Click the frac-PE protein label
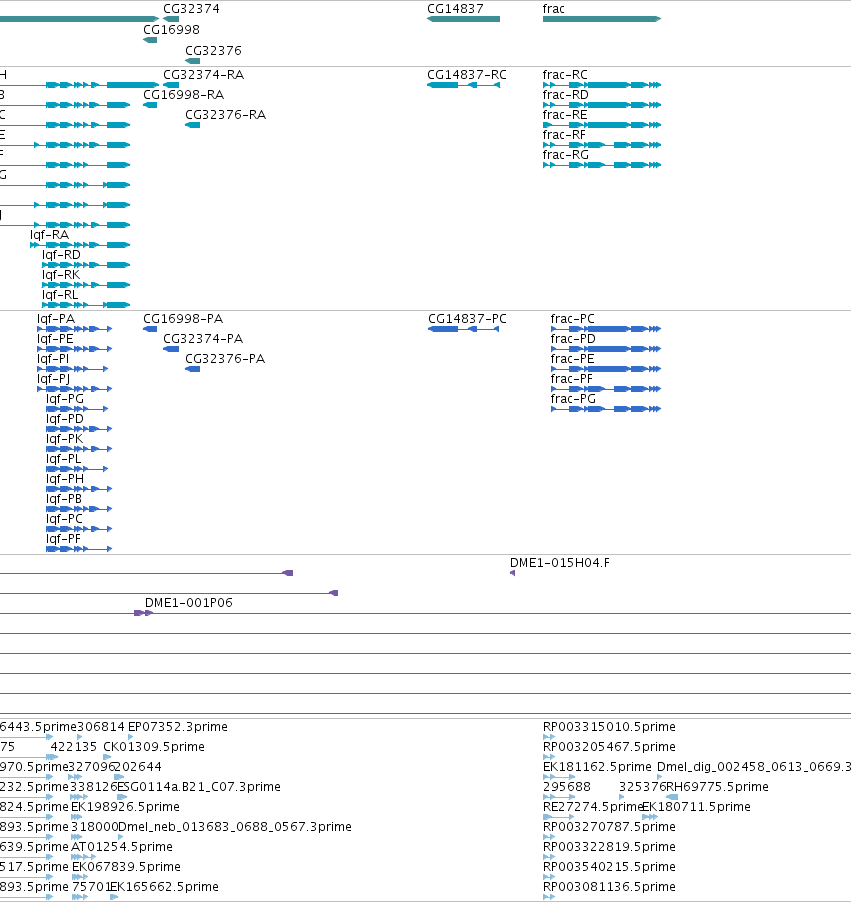This screenshot has width=851, height=902. click(x=573, y=359)
